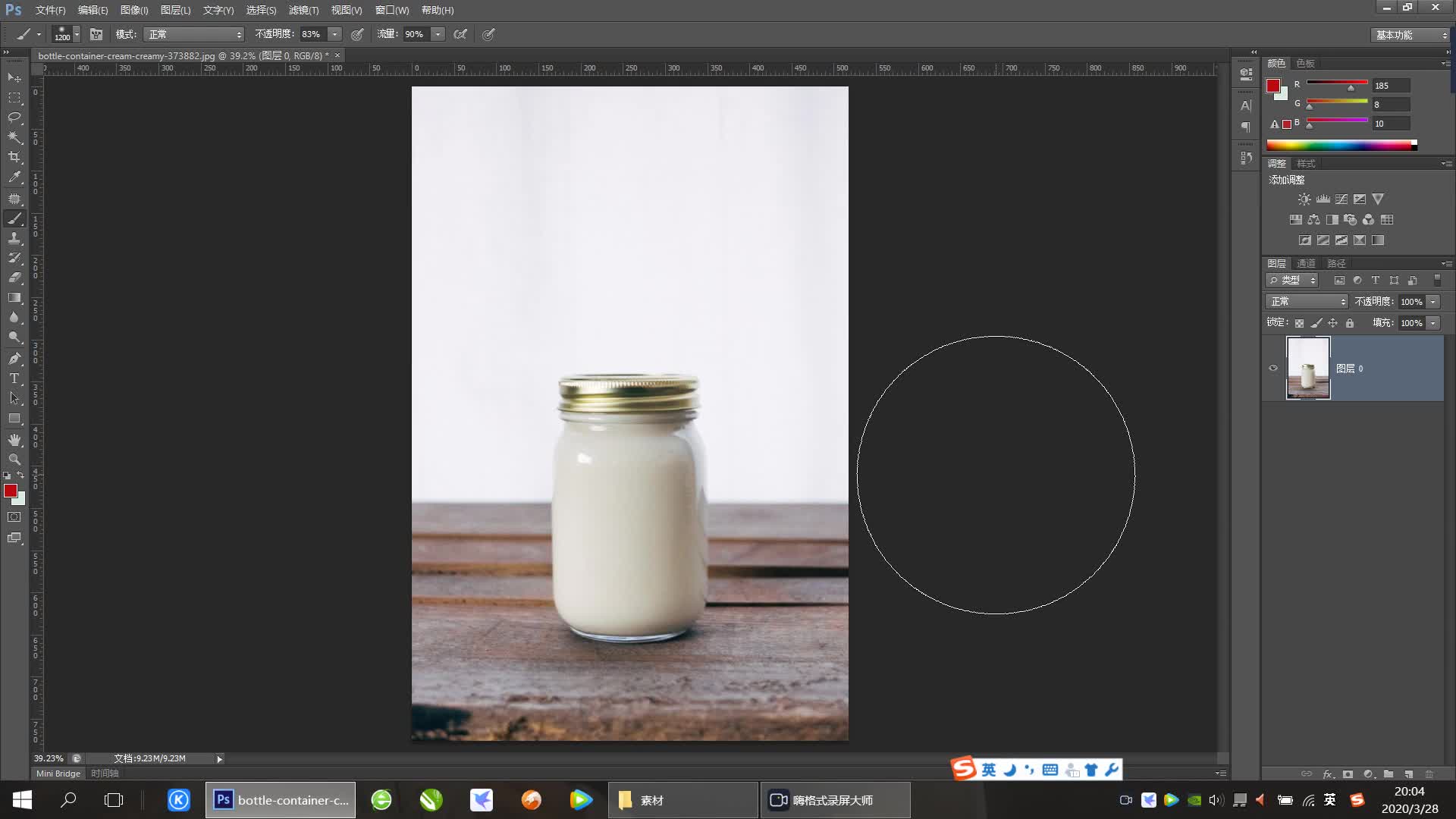
Task: Hide layer 图层 0 with eye icon
Action: (x=1273, y=369)
